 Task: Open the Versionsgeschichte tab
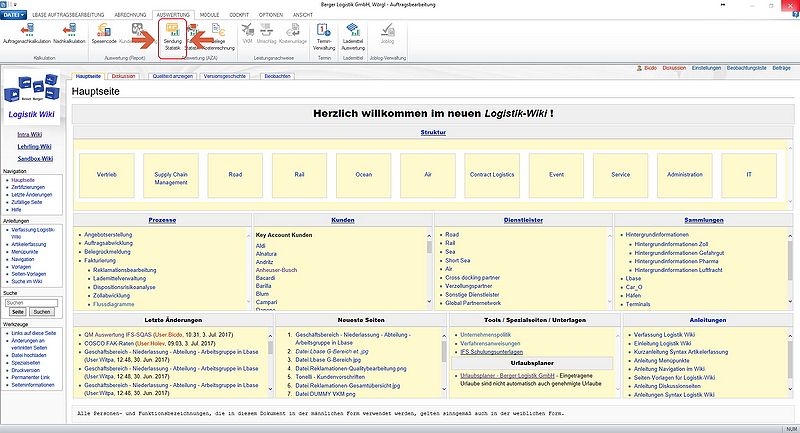click(224, 76)
